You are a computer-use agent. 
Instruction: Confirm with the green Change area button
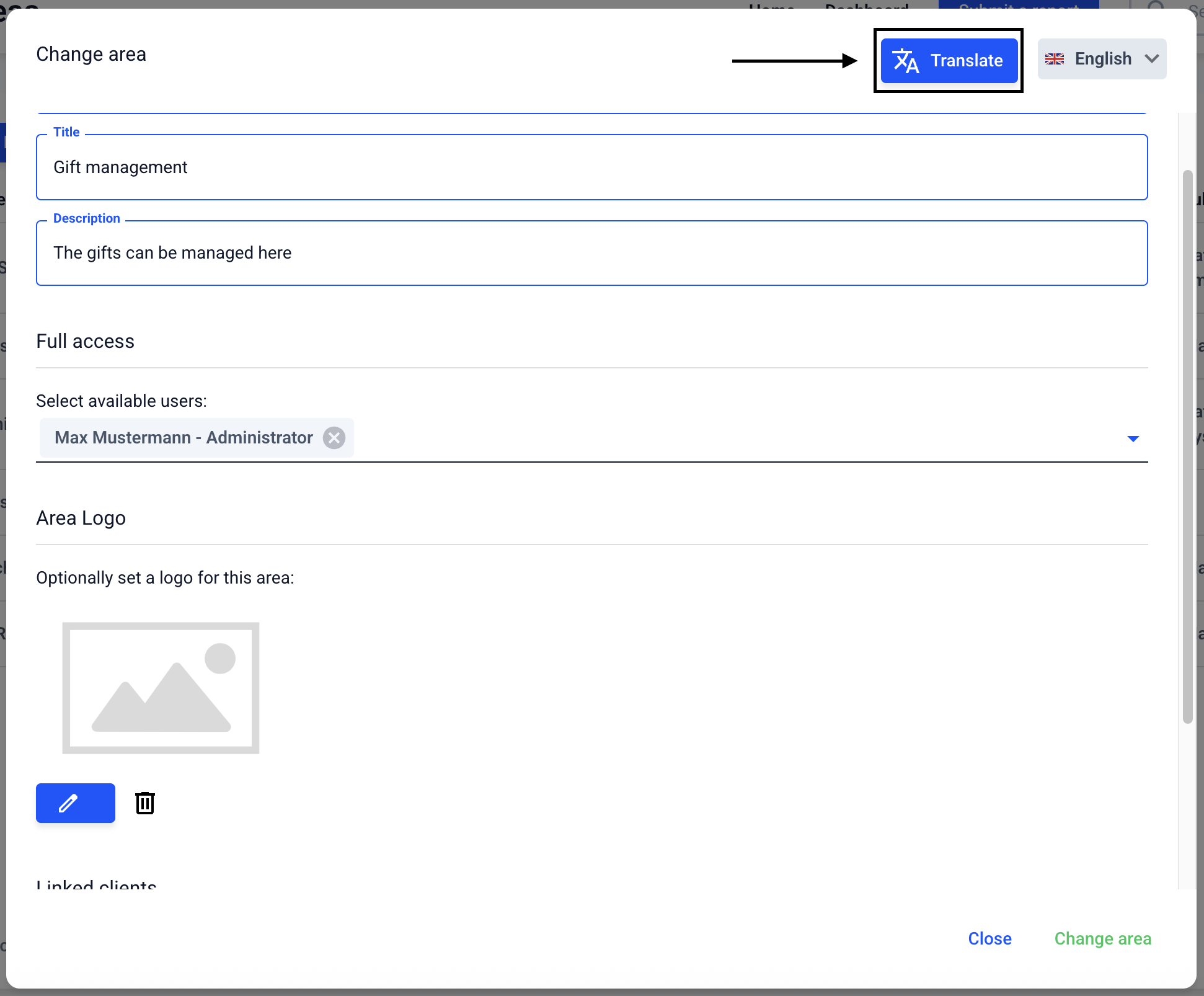1102,938
